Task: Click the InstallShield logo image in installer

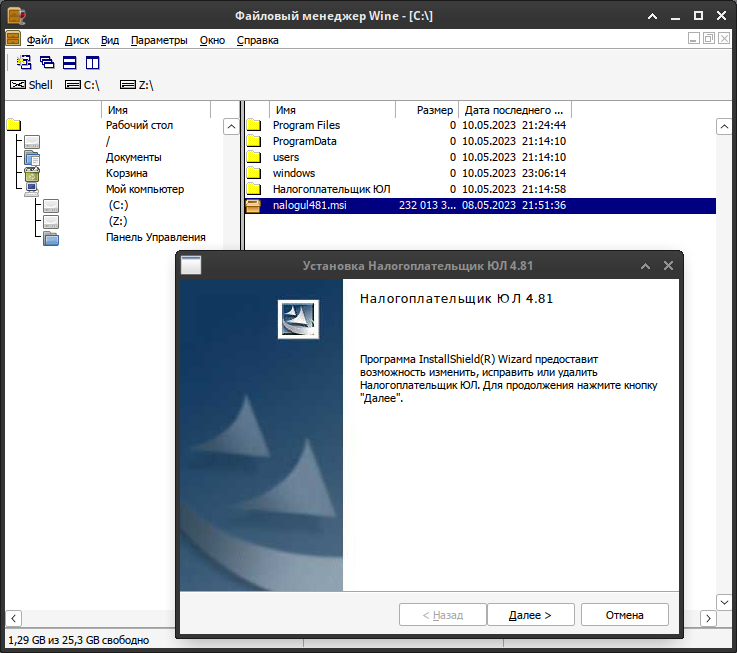Action: tap(298, 319)
